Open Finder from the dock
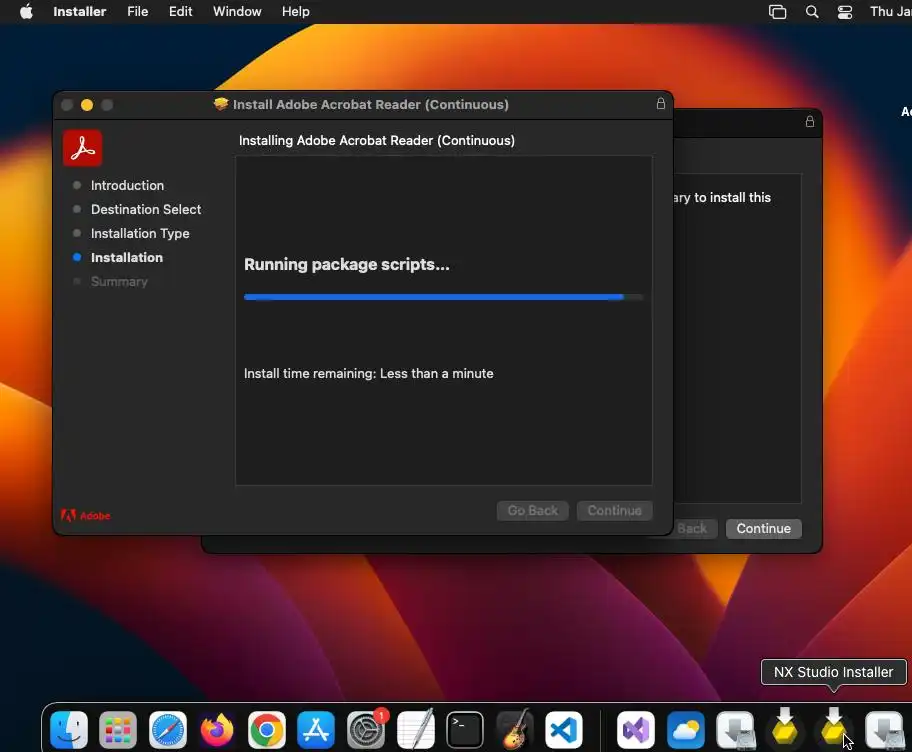912x752 pixels. click(x=69, y=730)
